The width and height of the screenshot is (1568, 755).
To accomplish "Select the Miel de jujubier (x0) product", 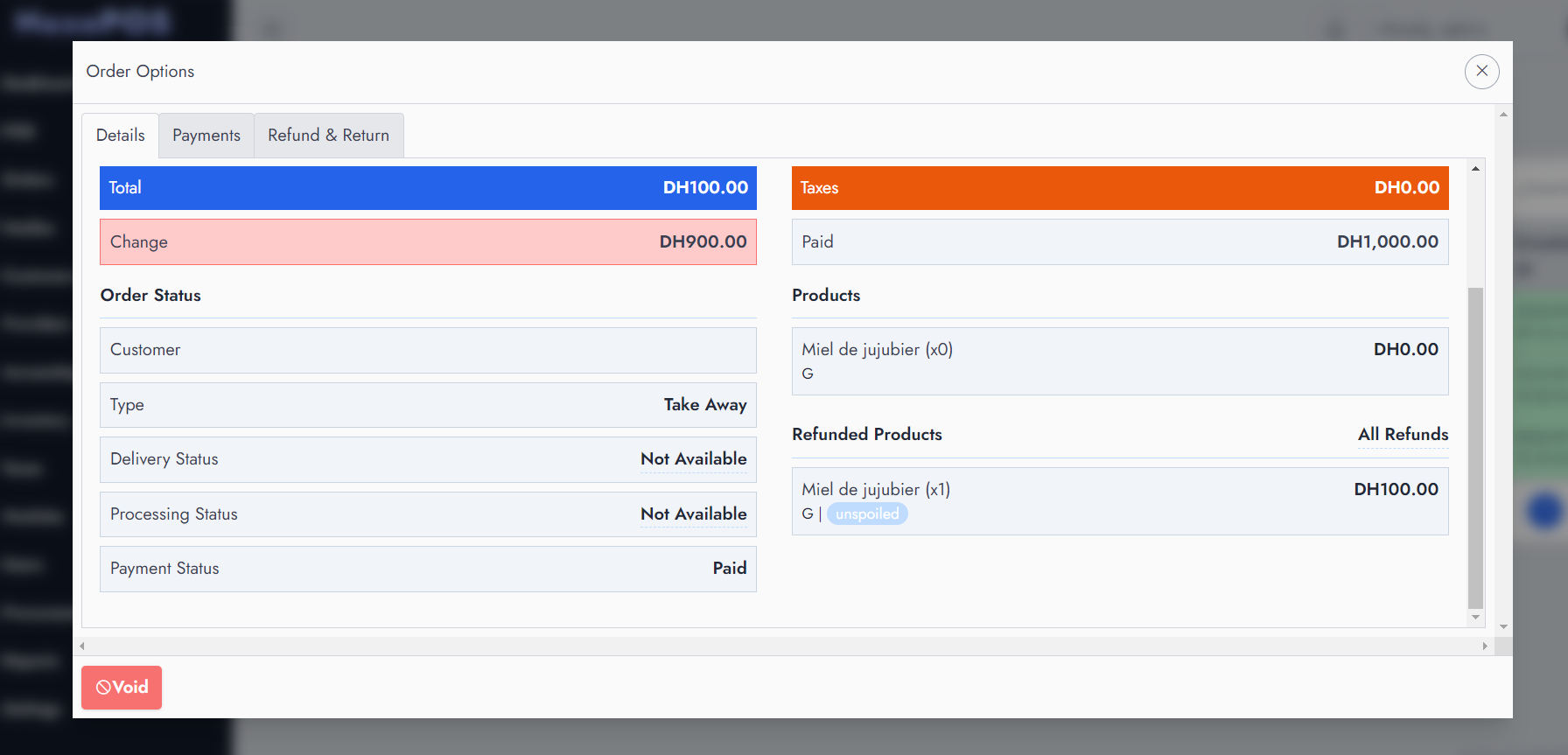I will (x=1120, y=361).
